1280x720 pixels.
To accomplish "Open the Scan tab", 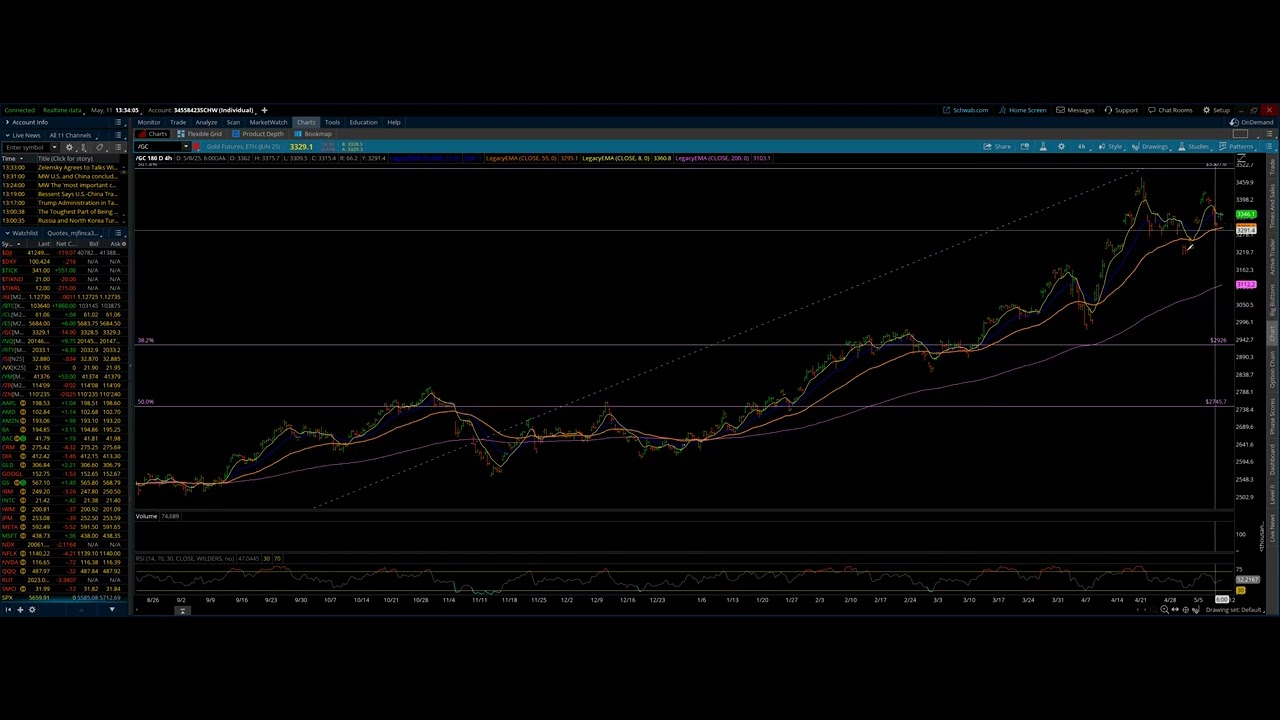I will [x=233, y=122].
